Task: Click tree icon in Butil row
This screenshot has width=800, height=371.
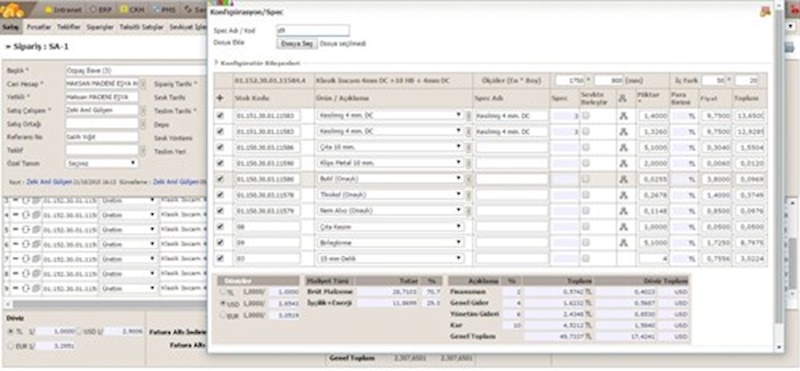Action: point(623,179)
